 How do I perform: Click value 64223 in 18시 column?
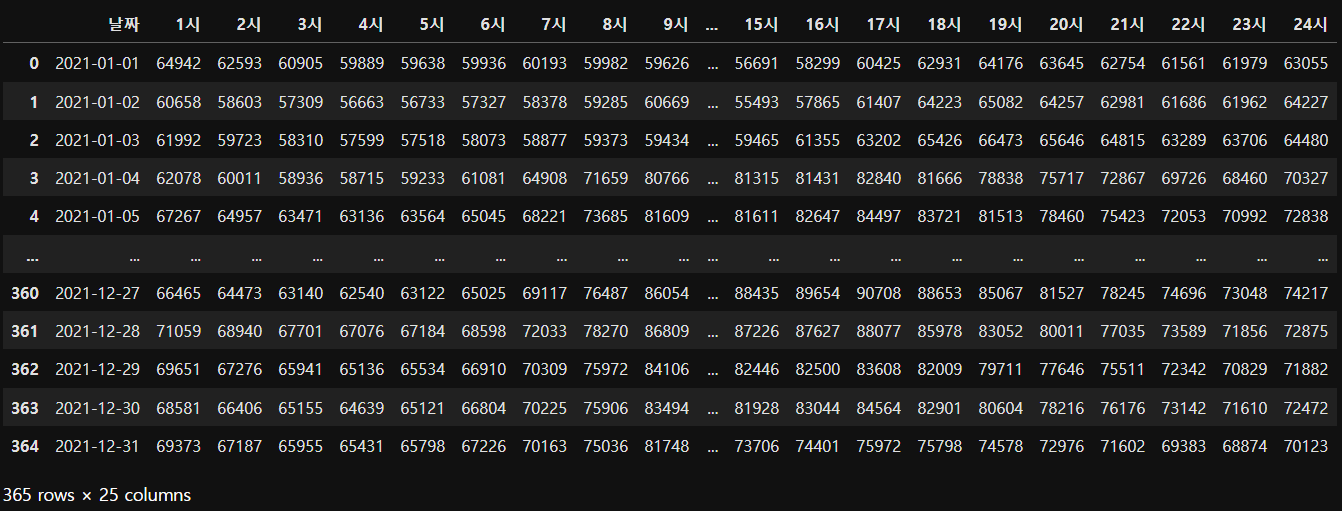click(x=940, y=102)
